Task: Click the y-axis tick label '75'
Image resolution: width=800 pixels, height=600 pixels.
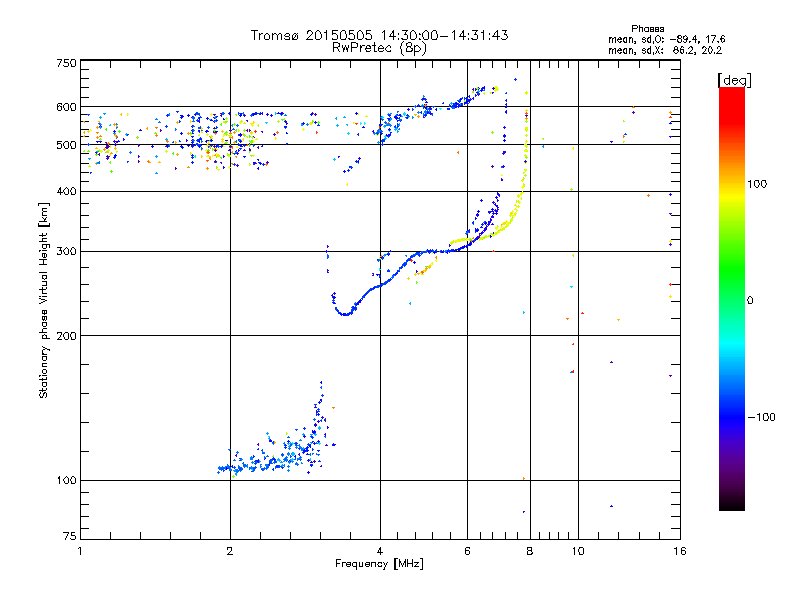Action: click(x=70, y=536)
